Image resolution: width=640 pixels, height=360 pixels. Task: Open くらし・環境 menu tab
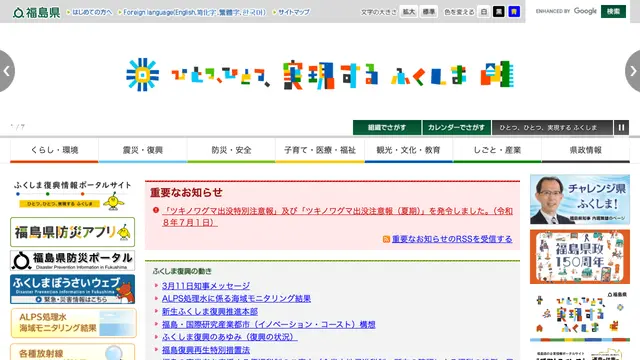point(54,150)
